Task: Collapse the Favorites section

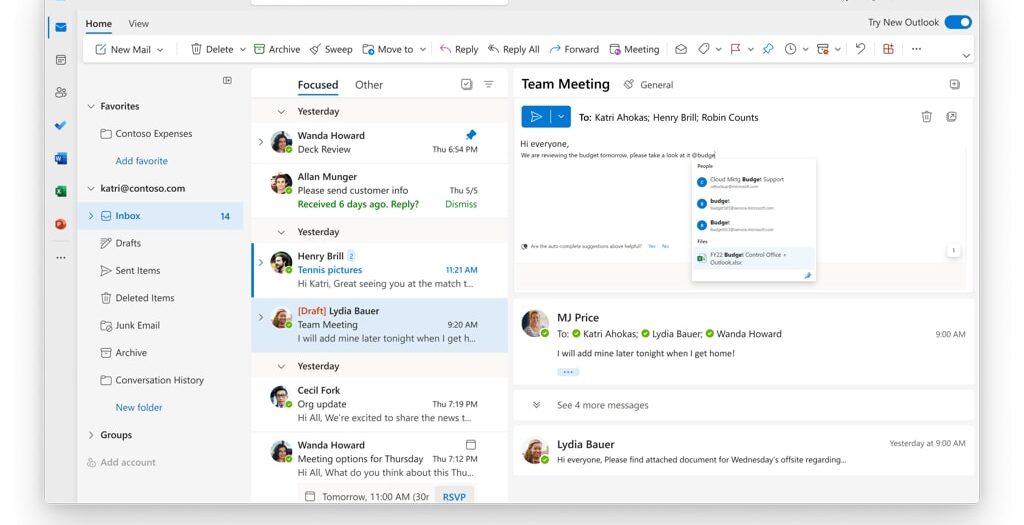Action: [x=91, y=106]
